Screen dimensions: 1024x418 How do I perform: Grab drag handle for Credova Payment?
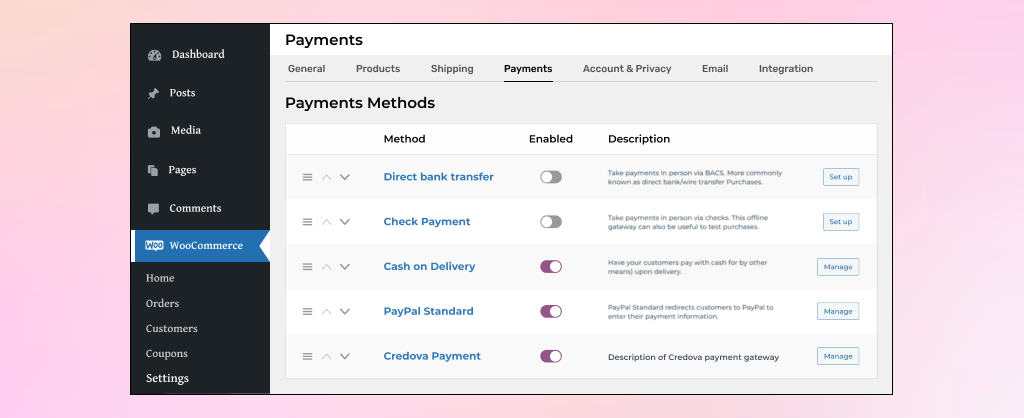coord(308,357)
